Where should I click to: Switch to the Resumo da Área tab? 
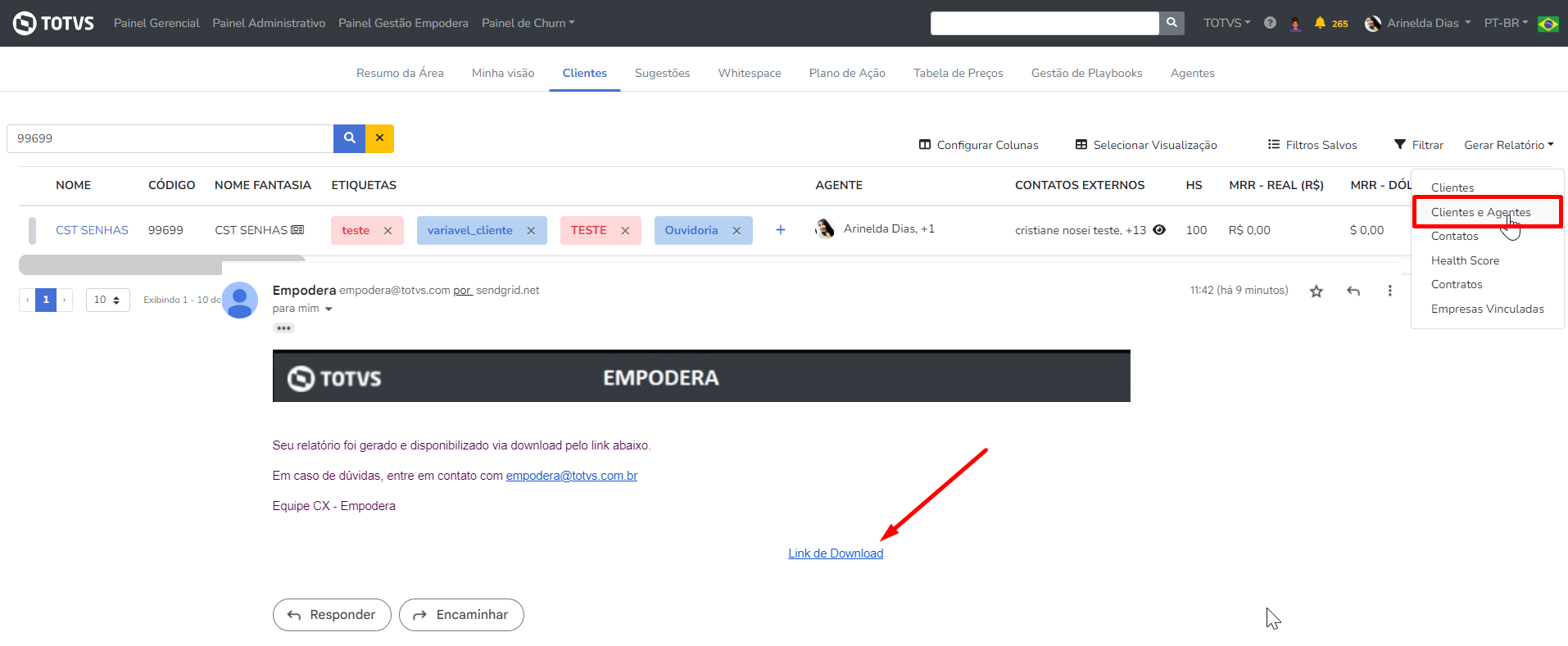(400, 73)
